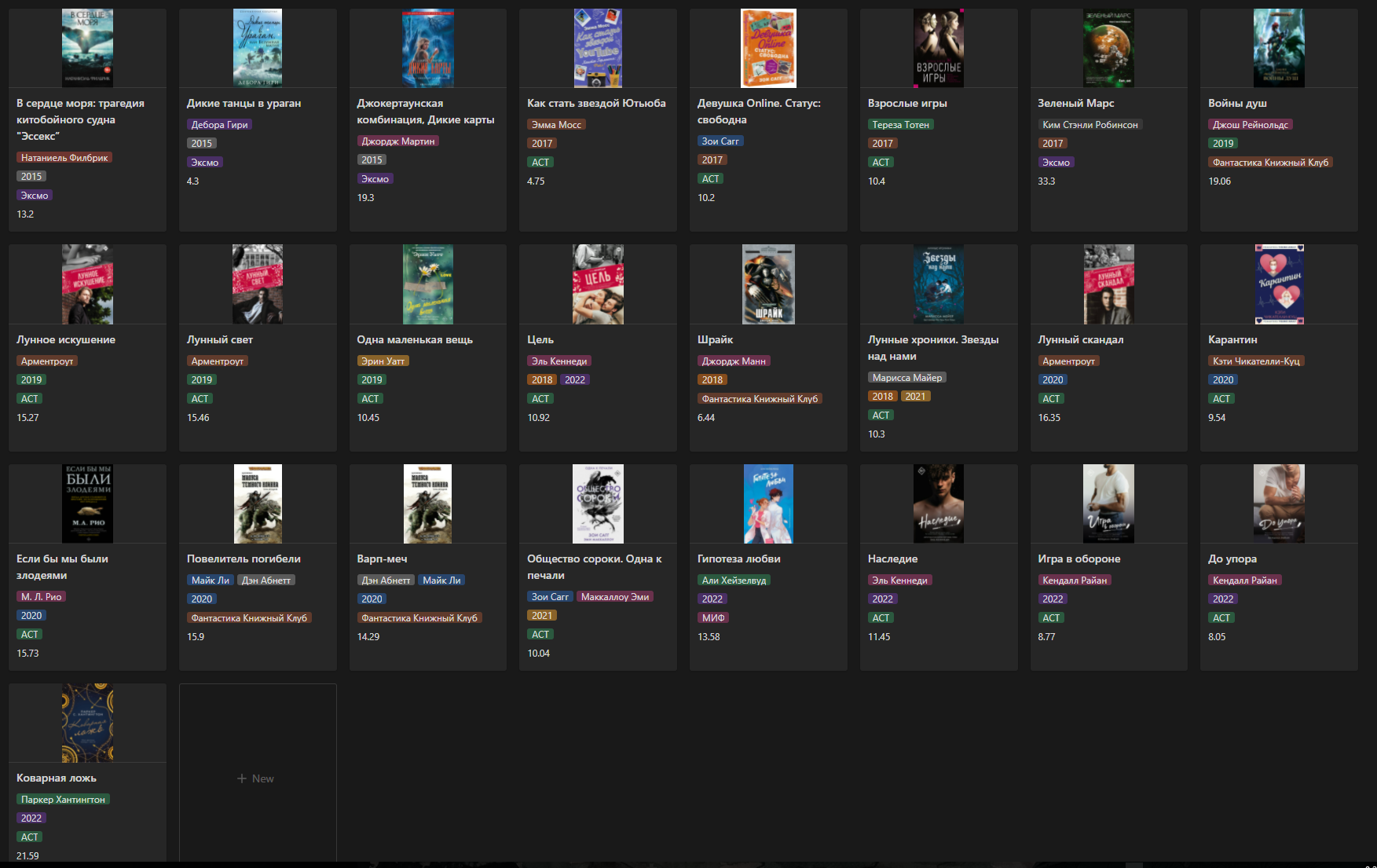Click the "Кэти Чикателли-Куц" author tag
The image size is (1377, 868).
point(1256,361)
